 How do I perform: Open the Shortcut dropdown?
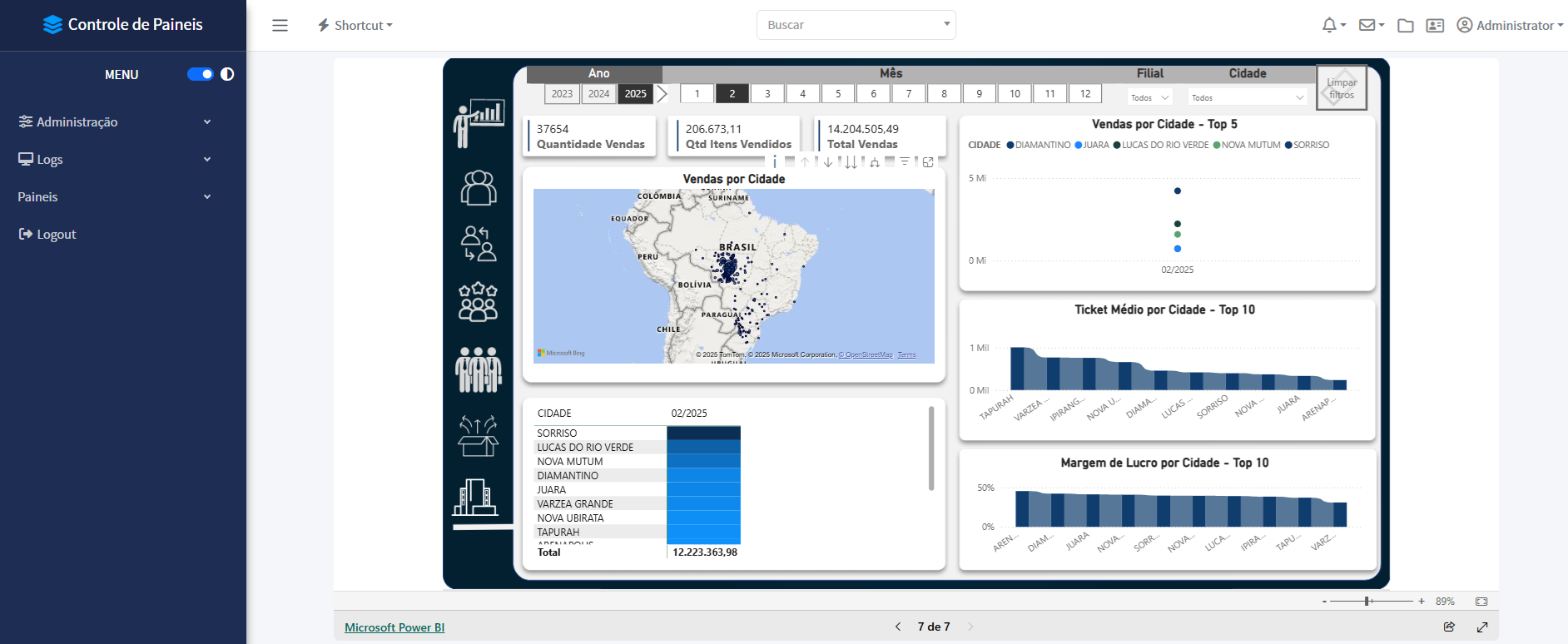pos(355,26)
